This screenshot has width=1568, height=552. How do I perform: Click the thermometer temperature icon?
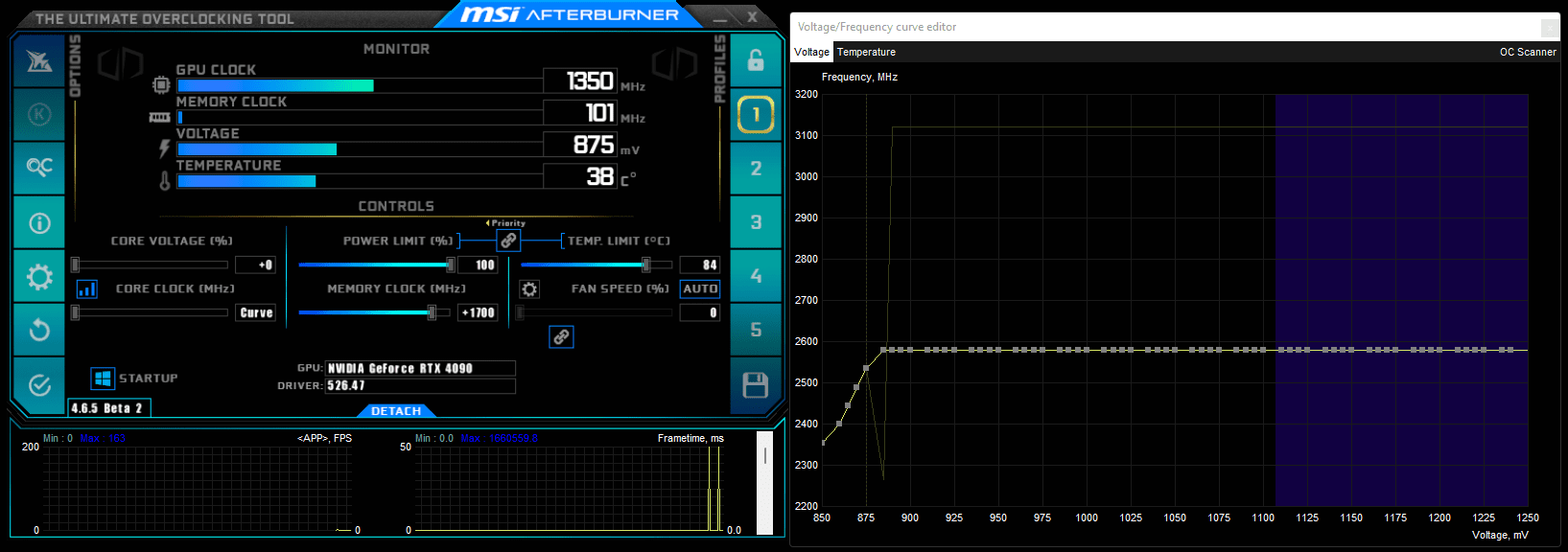pyautogui.click(x=165, y=180)
